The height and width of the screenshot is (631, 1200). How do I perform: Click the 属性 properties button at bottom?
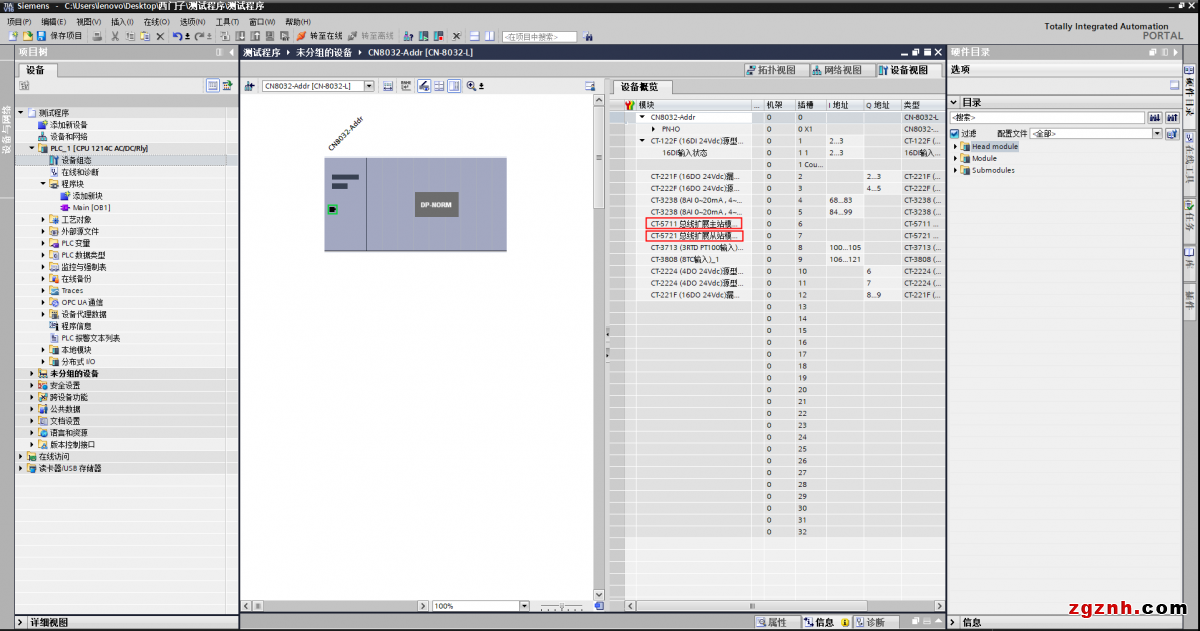point(770,622)
